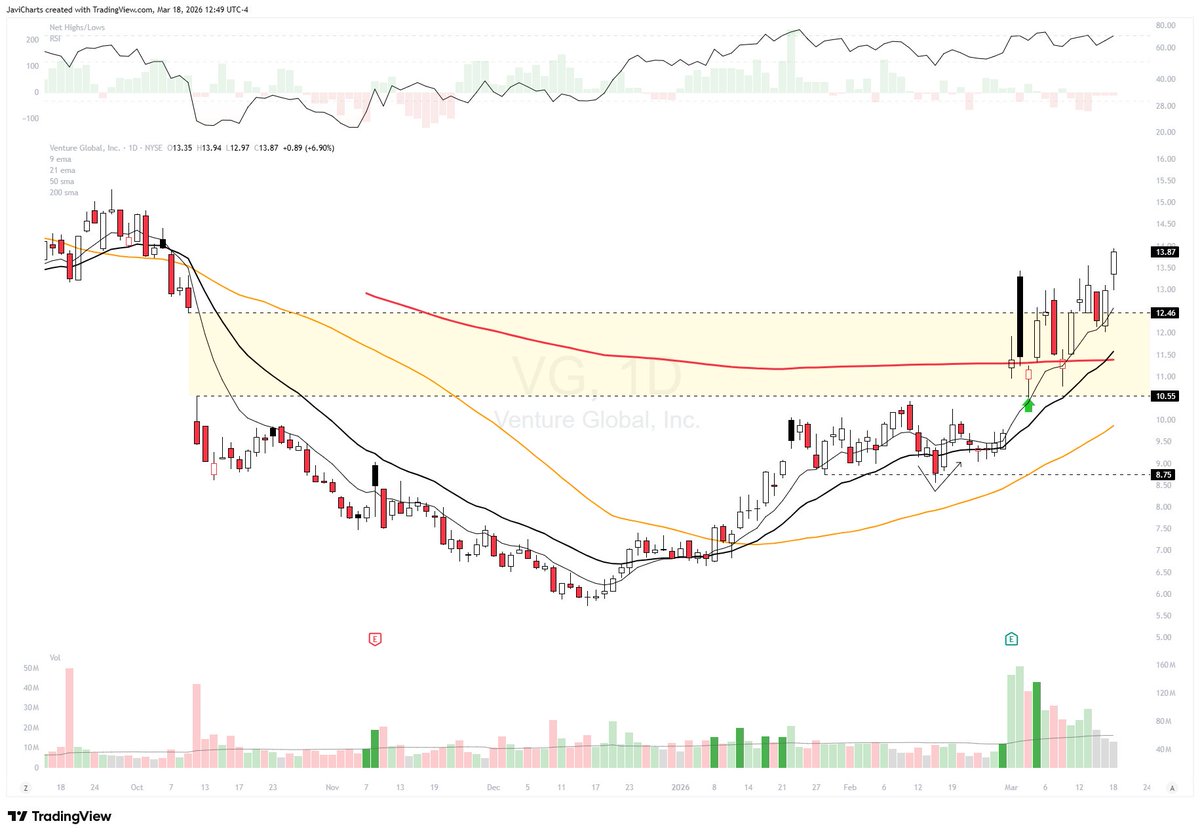
Task: Click the Feb label on the date axis
Action: [x=849, y=788]
